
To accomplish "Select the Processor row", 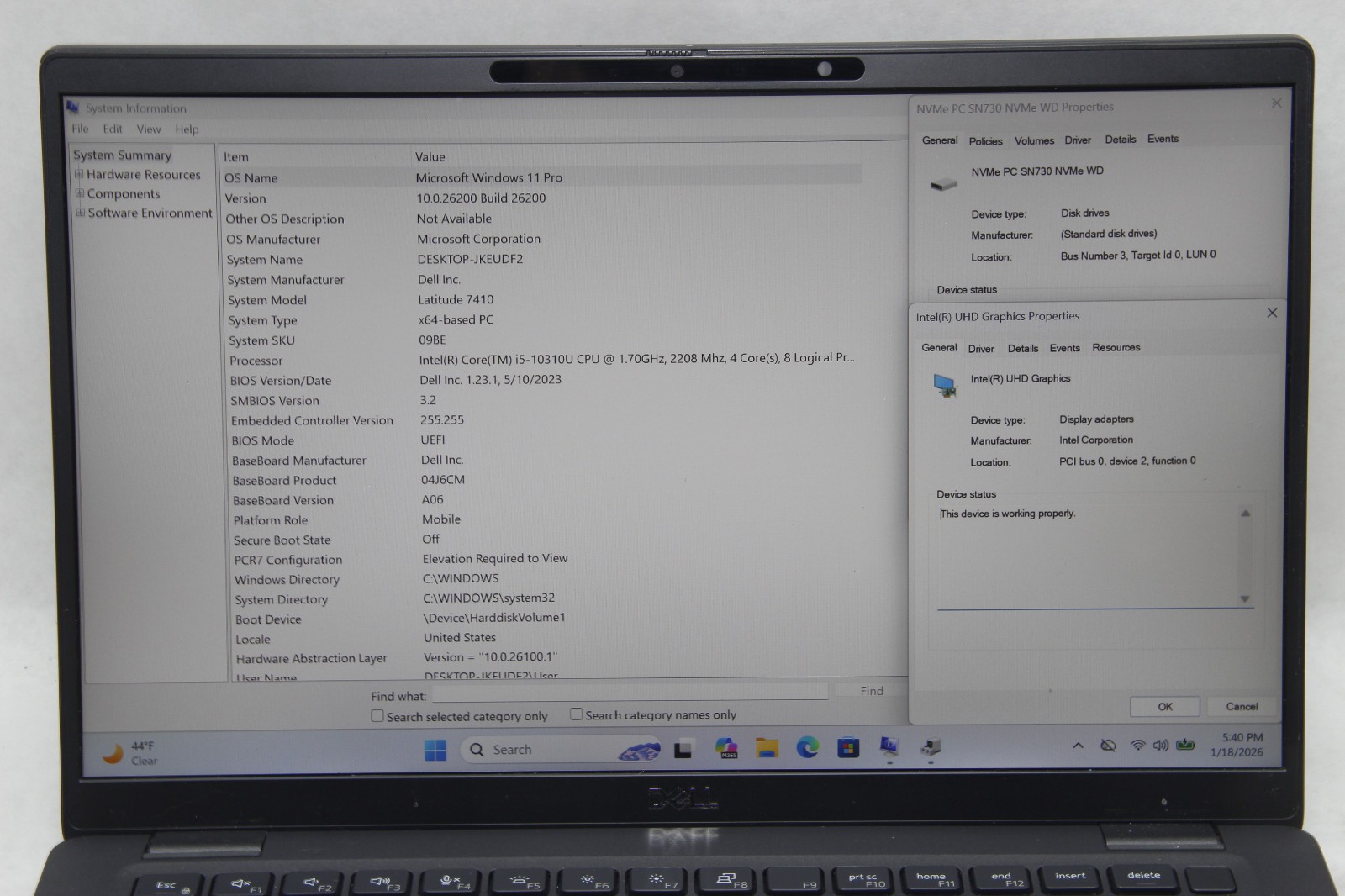I will pyautogui.click(x=541, y=360).
